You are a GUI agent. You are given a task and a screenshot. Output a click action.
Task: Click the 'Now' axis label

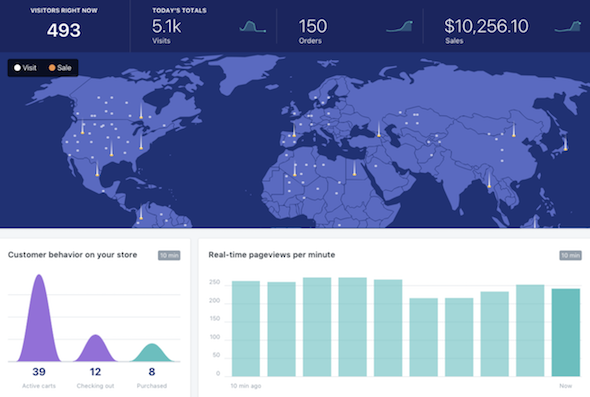coord(565,386)
